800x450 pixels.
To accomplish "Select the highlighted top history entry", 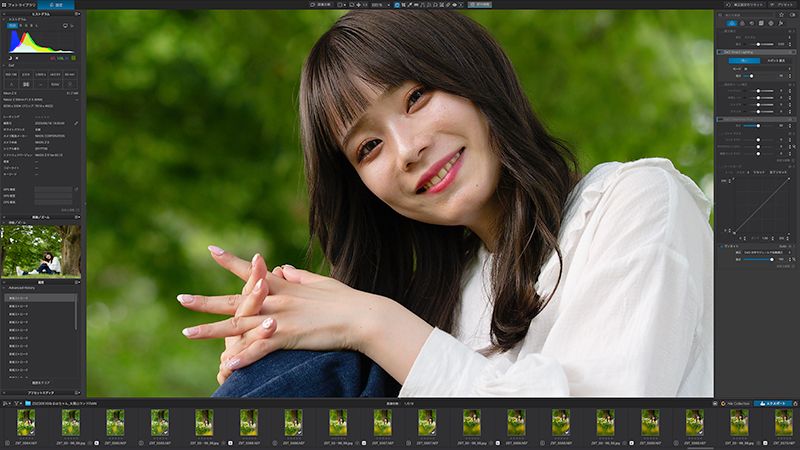I will 40,298.
